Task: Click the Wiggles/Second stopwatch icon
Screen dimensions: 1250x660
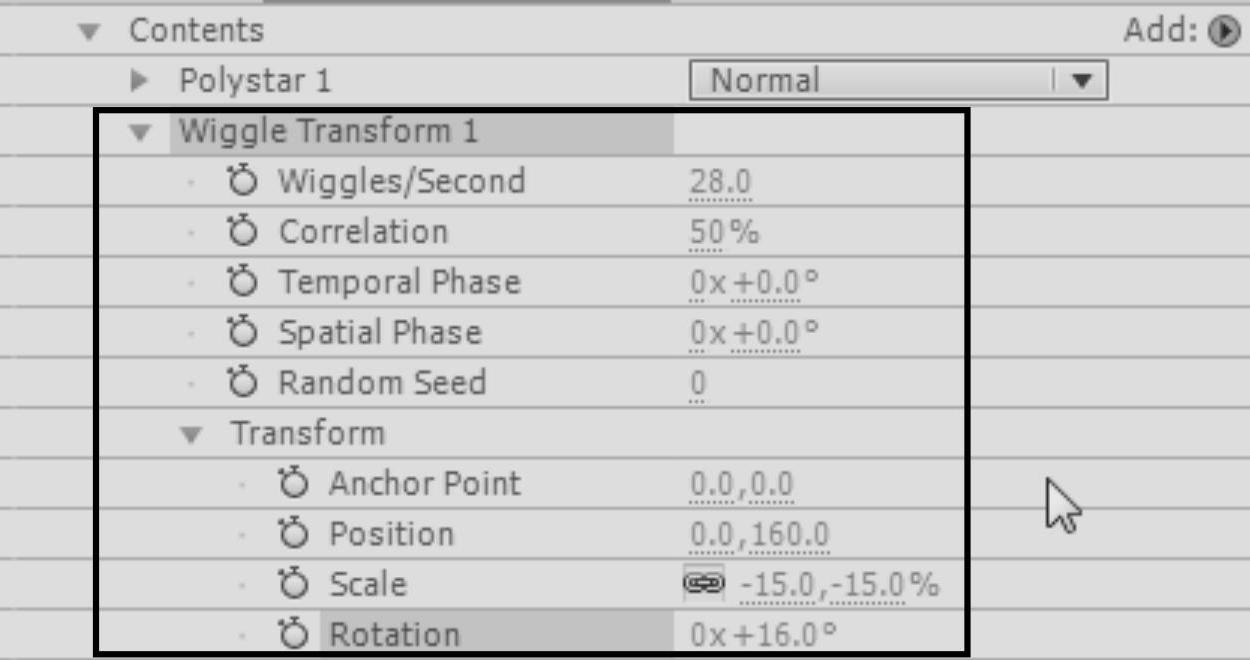Action: tap(242, 182)
